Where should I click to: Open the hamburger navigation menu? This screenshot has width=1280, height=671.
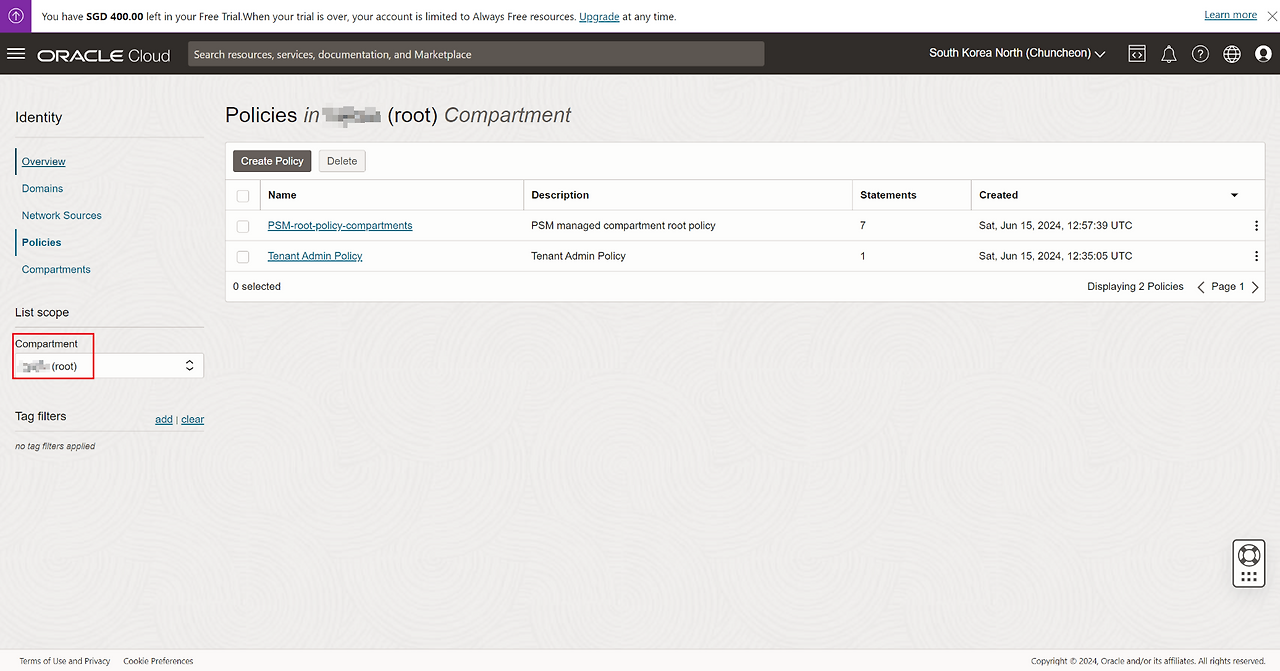(x=16, y=54)
